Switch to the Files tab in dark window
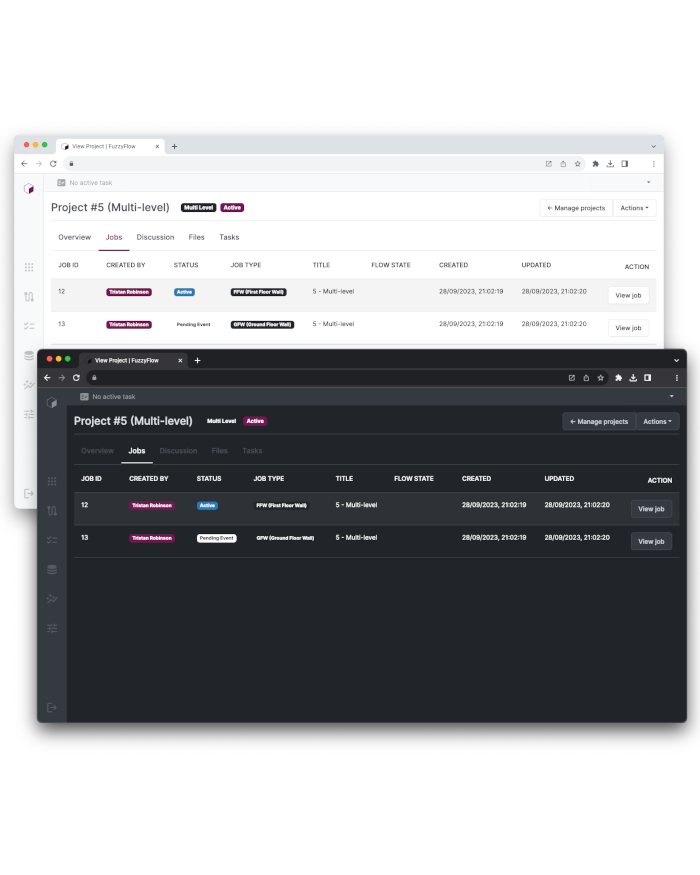Image resolution: width=700 pixels, height=875 pixels. 219,451
